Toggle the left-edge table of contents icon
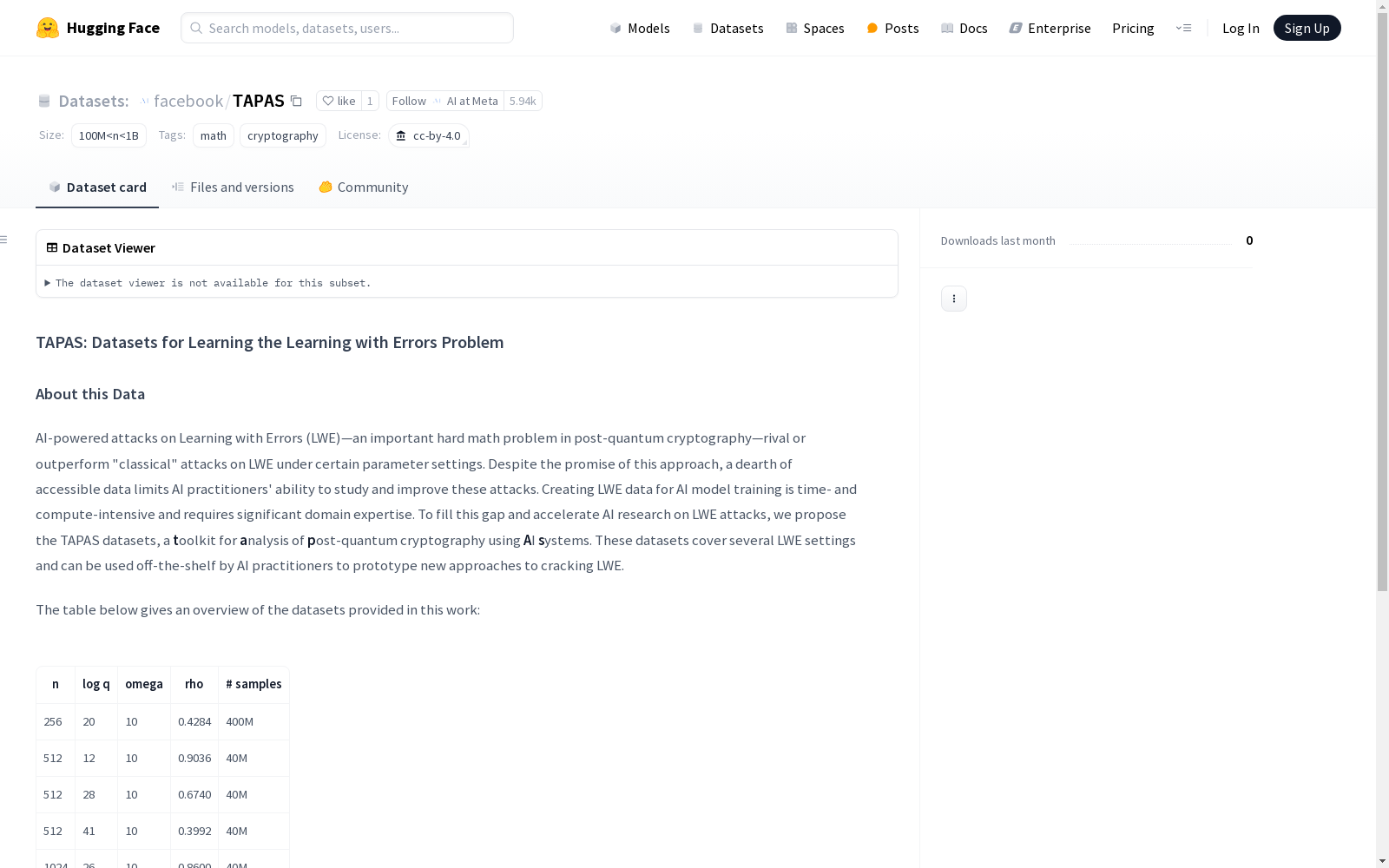This screenshot has height=868, width=1389. tap(3, 240)
